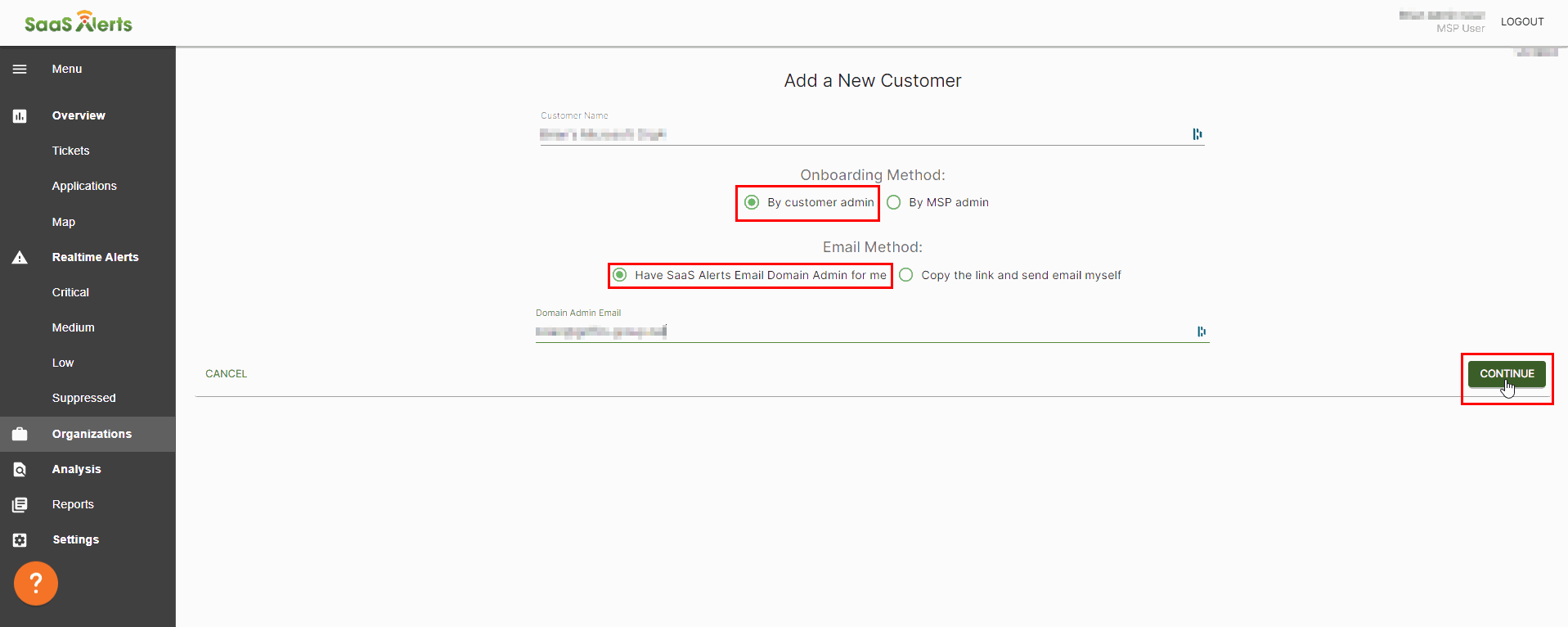Select the By customer admin radio button
Image resolution: width=1568 pixels, height=627 pixels.
pos(752,202)
